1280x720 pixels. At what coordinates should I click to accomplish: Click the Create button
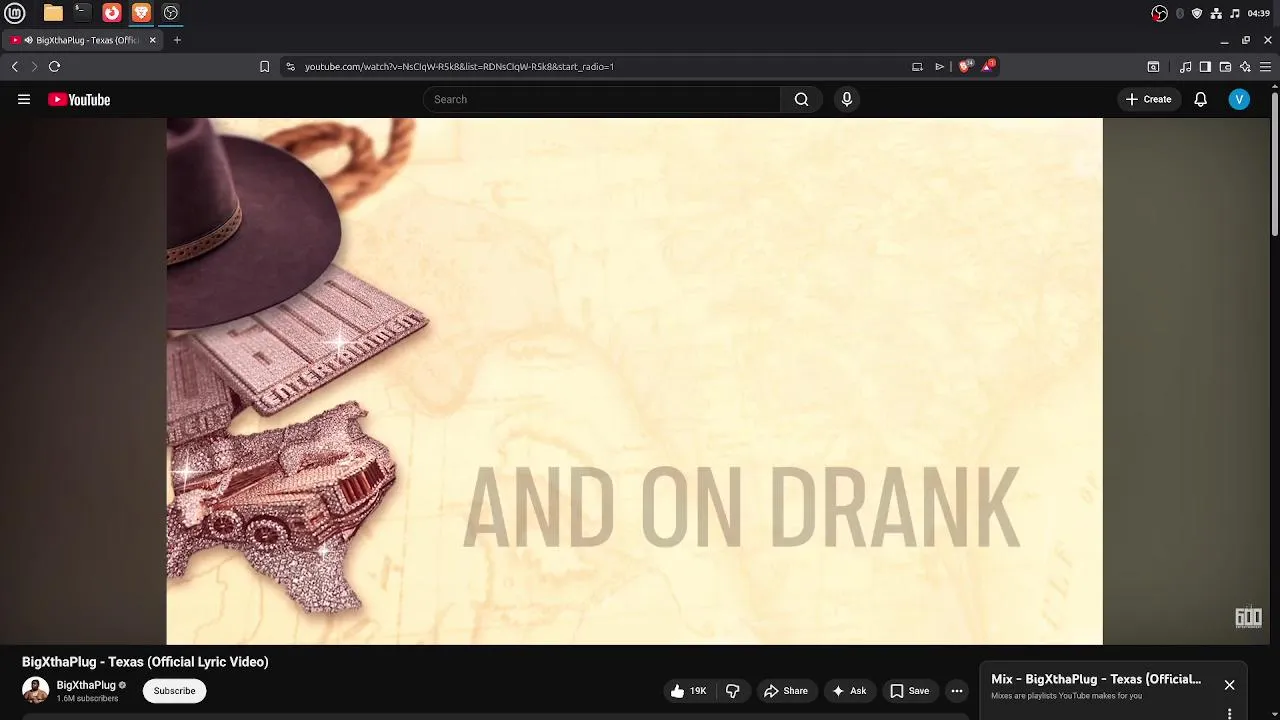pyautogui.click(x=1148, y=99)
